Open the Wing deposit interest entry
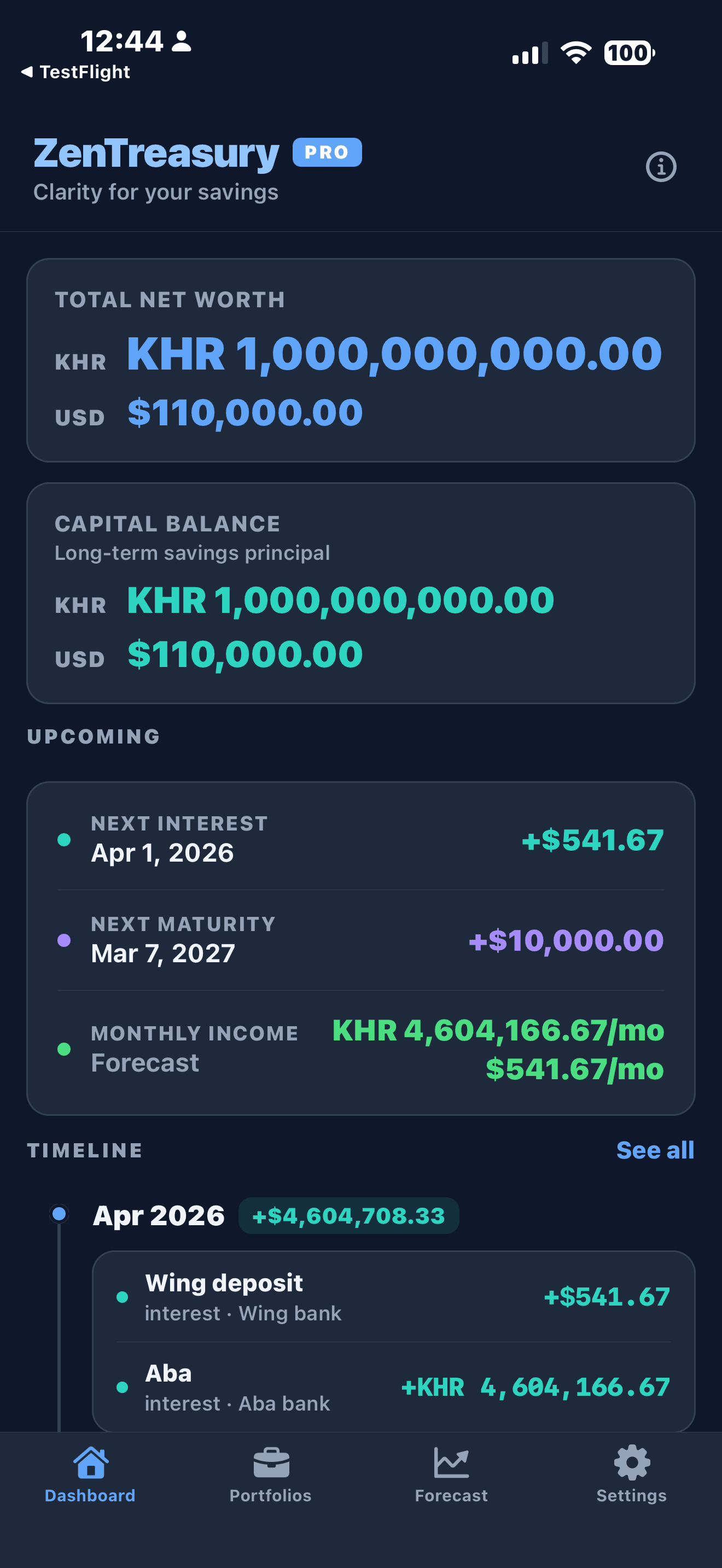 (x=393, y=1296)
